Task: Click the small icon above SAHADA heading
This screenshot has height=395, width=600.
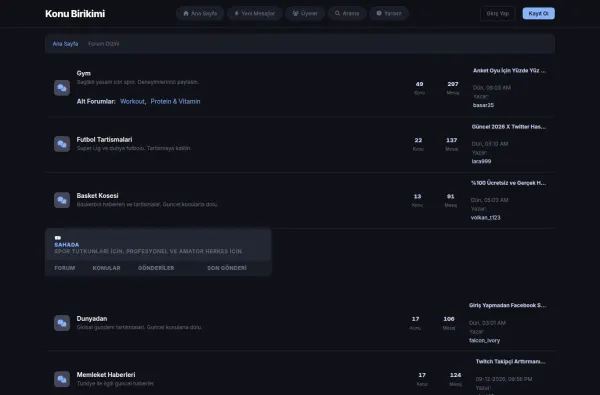Action: (x=58, y=238)
